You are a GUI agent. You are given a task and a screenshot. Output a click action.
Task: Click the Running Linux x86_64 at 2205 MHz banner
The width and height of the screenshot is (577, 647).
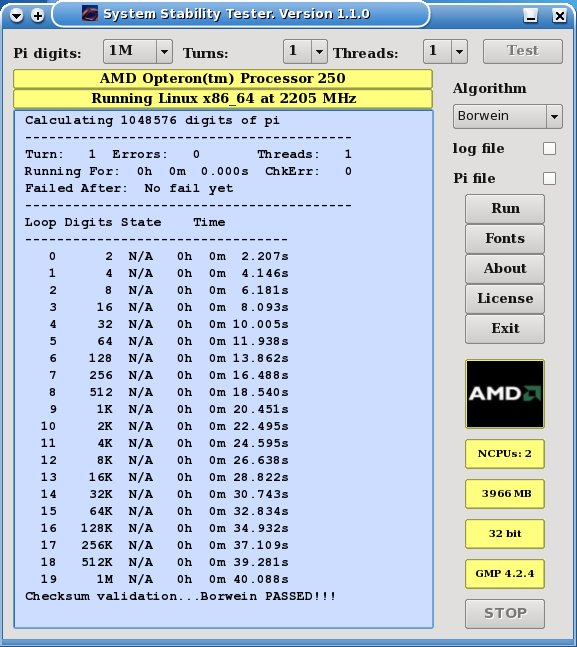(223, 99)
